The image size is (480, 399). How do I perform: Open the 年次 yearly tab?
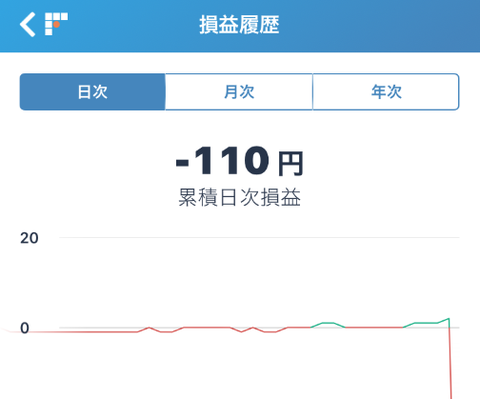[386, 92]
